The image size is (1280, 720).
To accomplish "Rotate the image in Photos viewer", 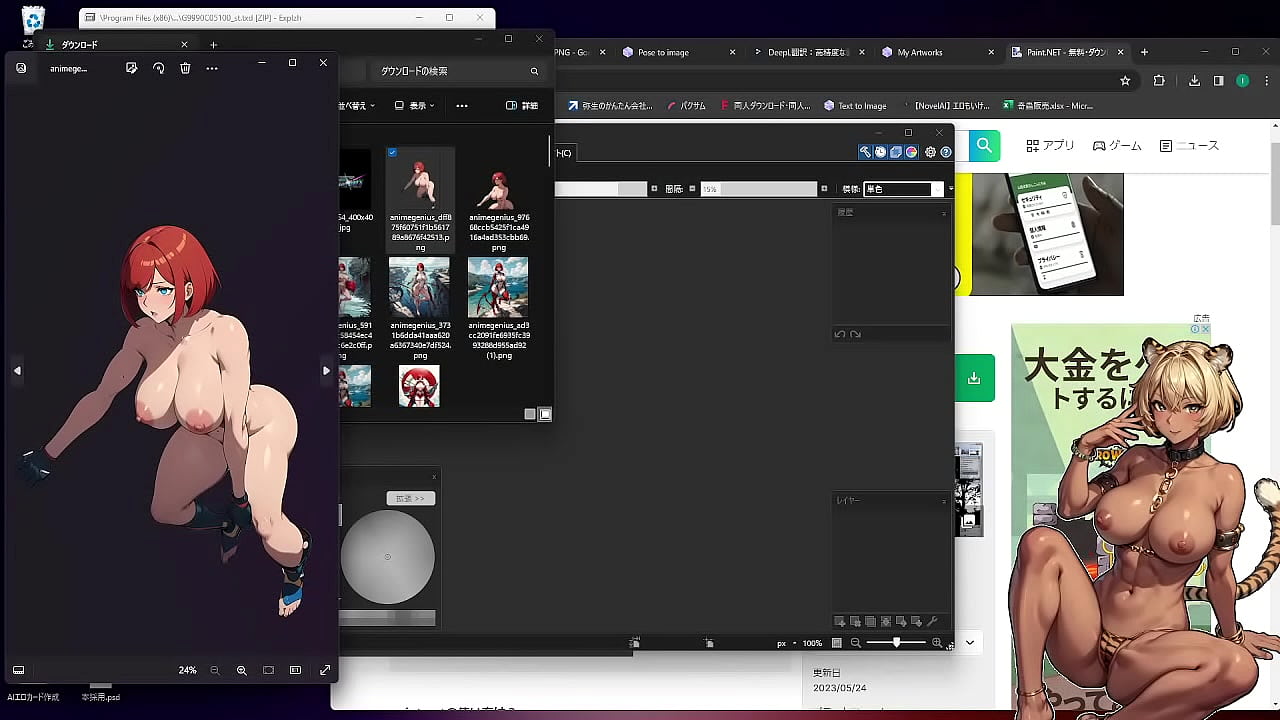I will (x=158, y=68).
